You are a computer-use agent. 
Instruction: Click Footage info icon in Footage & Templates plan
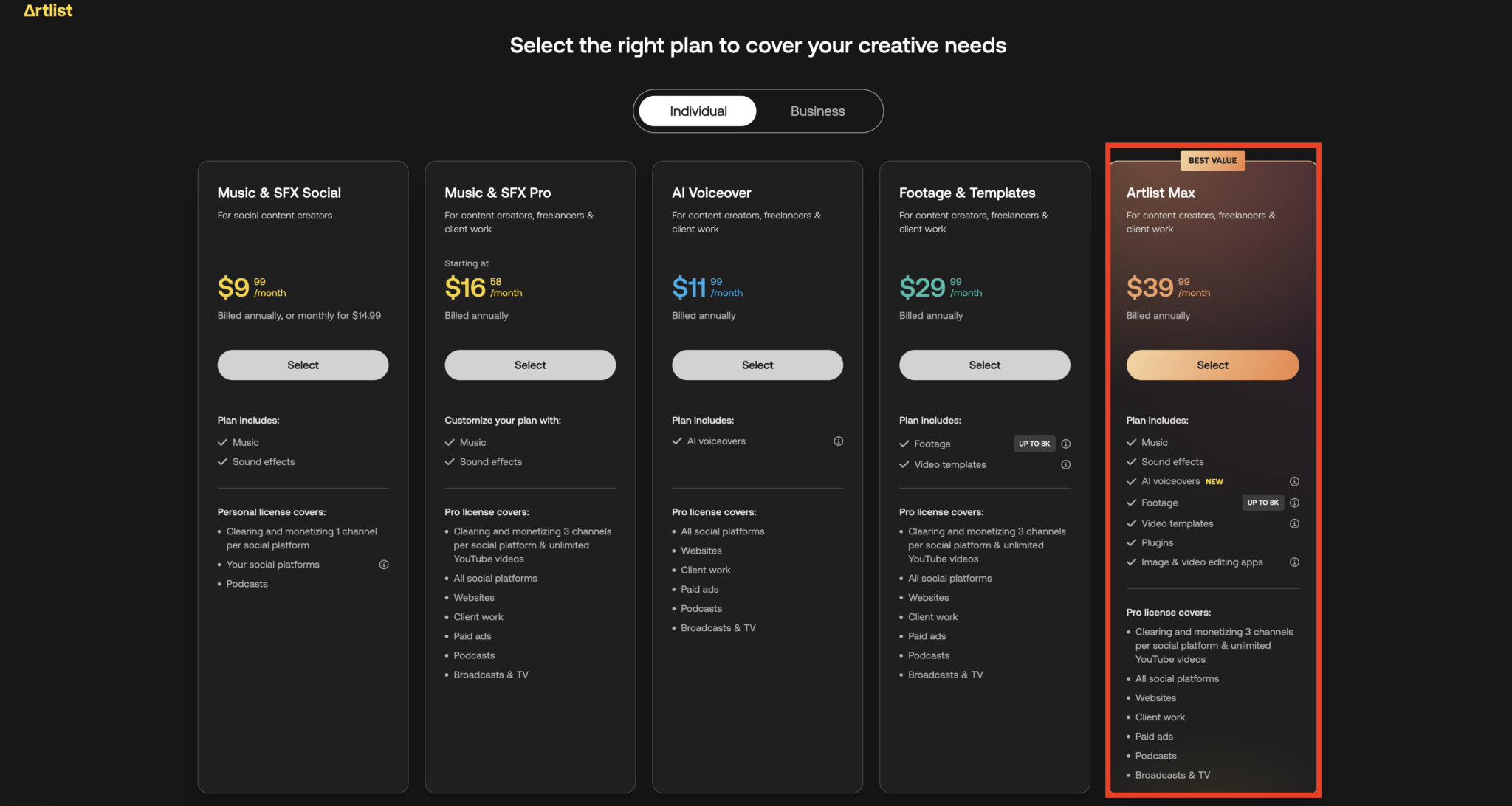1065,444
